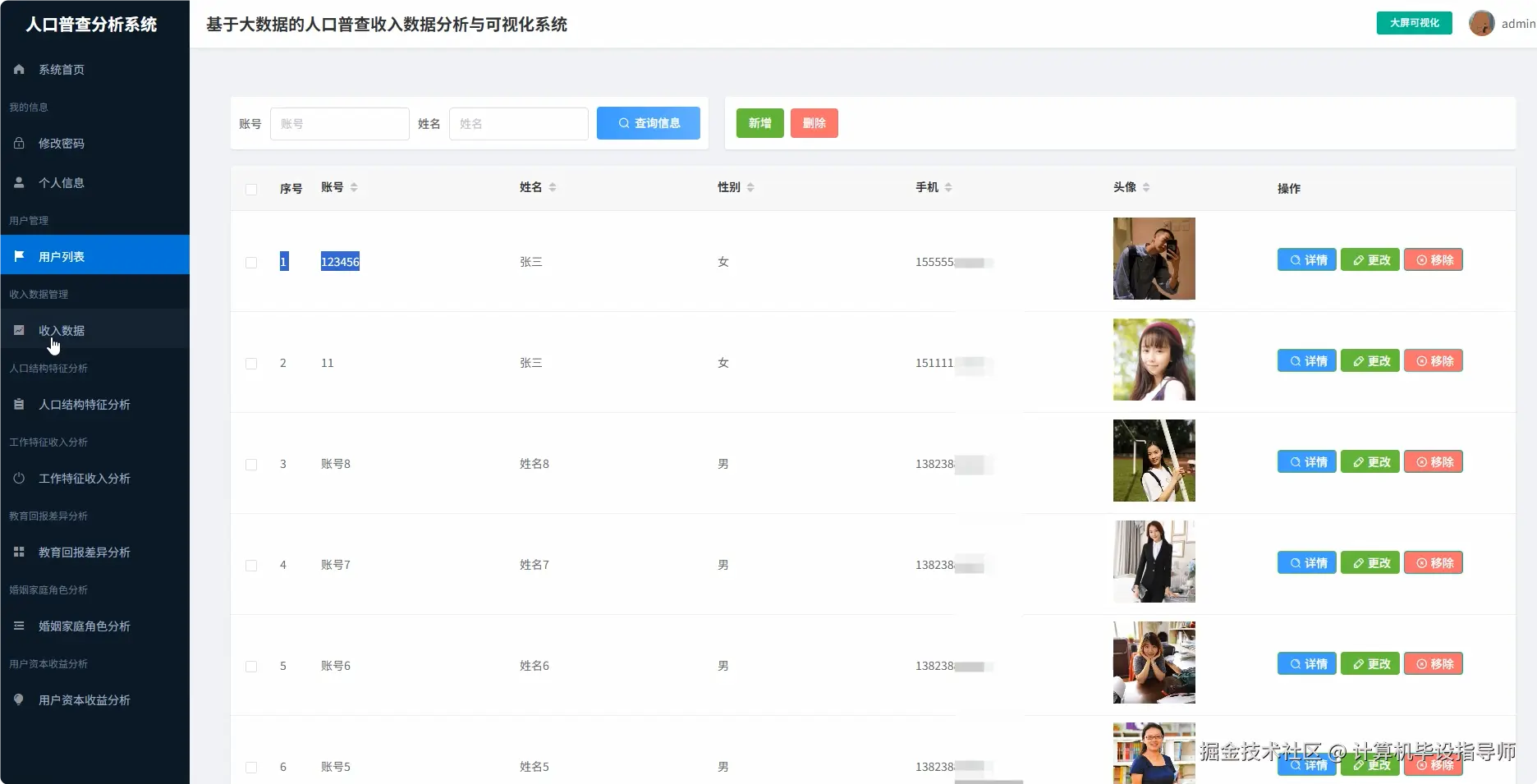Click 移除 for account 123456
The width and height of the screenshot is (1537, 784).
tap(1434, 260)
